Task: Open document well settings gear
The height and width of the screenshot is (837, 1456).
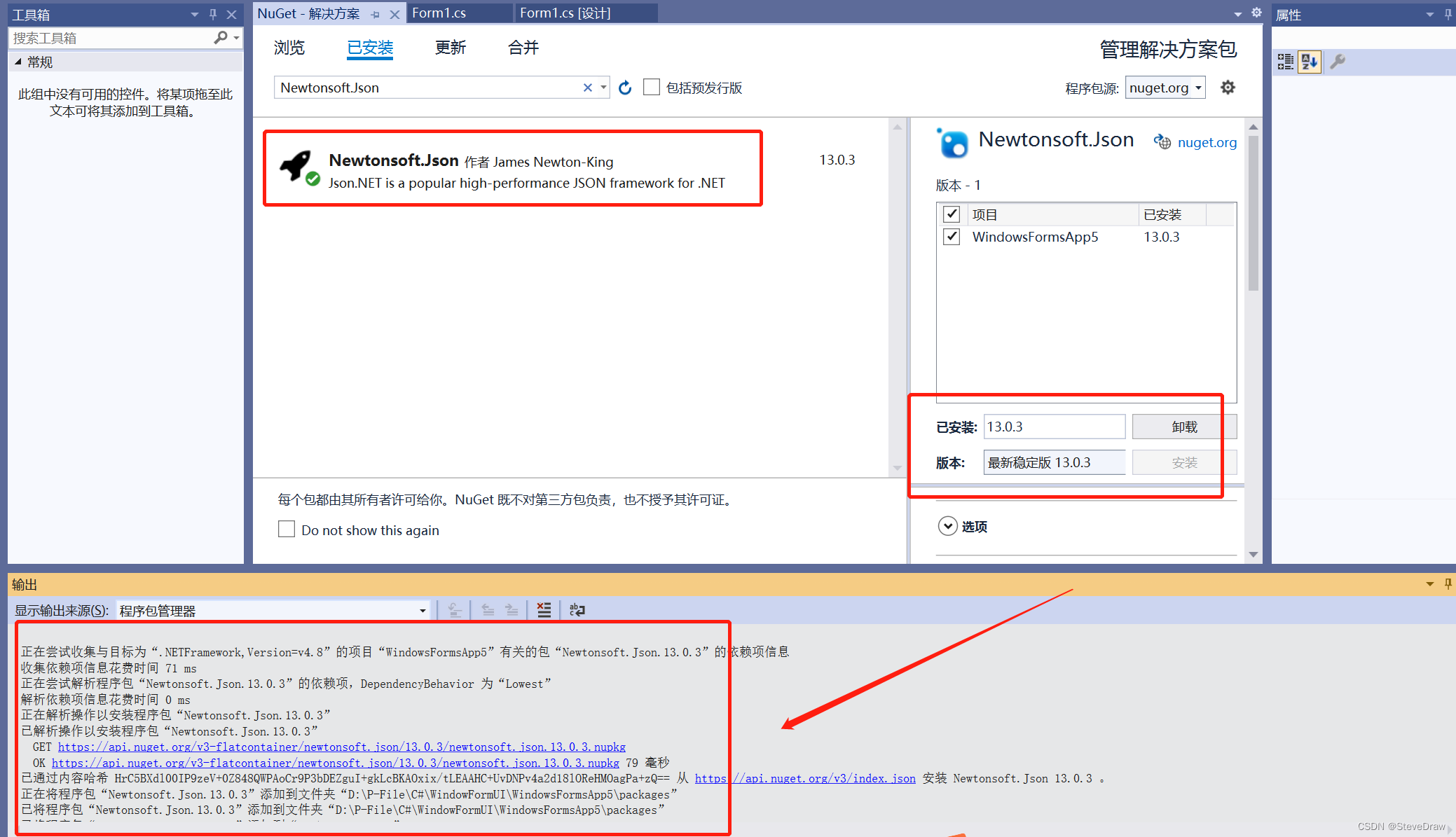Action: tap(1256, 13)
